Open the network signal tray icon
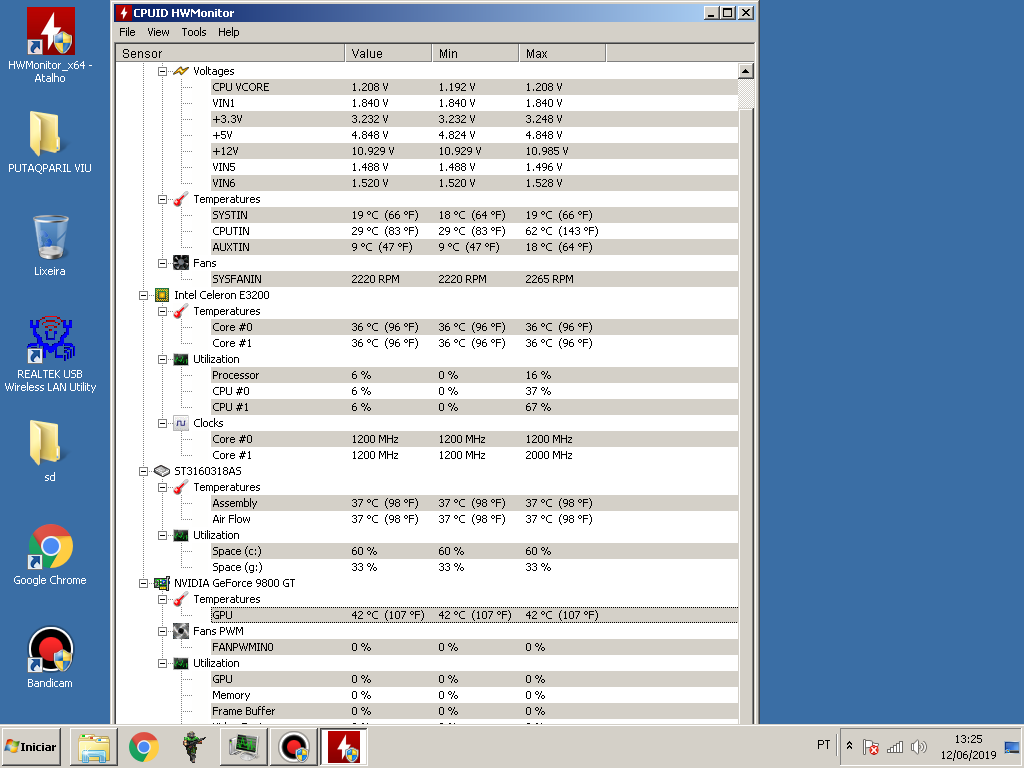This screenshot has width=1024, height=768. [x=895, y=746]
